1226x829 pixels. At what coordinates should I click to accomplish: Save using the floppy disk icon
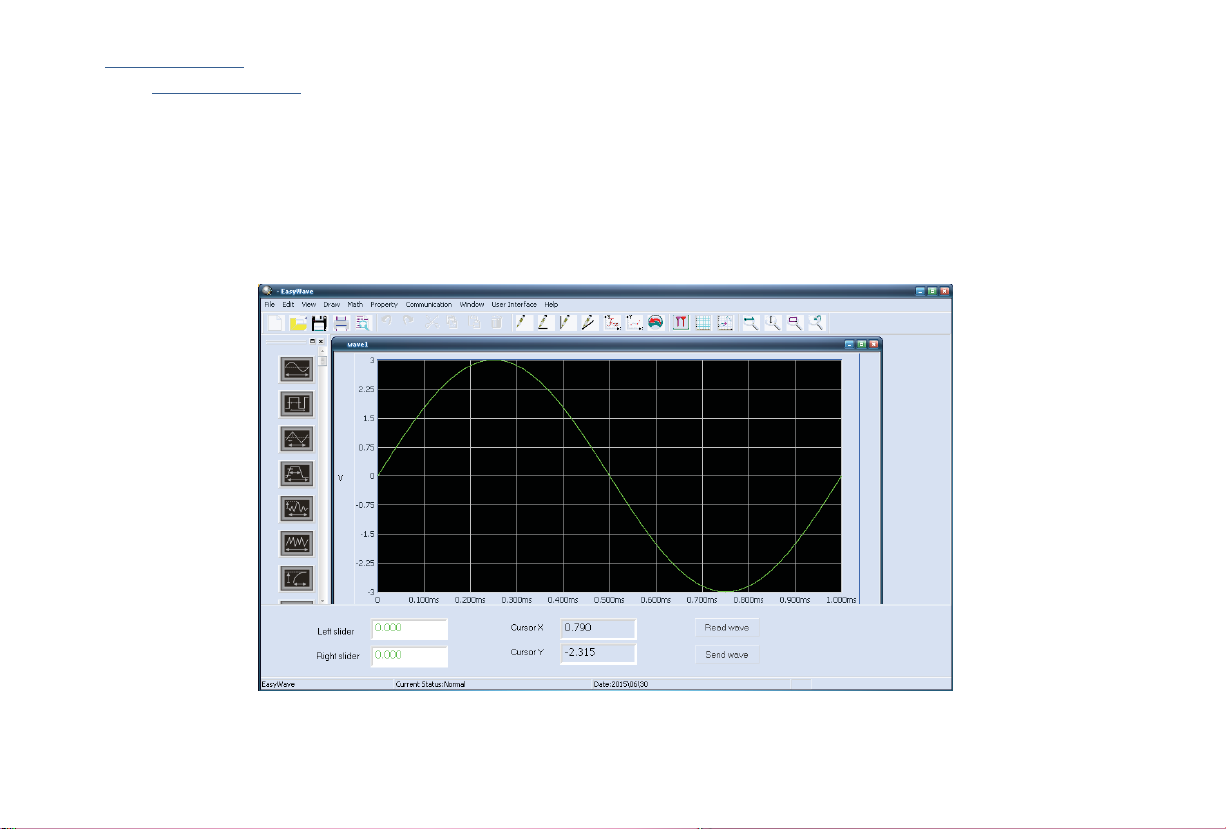click(x=319, y=322)
